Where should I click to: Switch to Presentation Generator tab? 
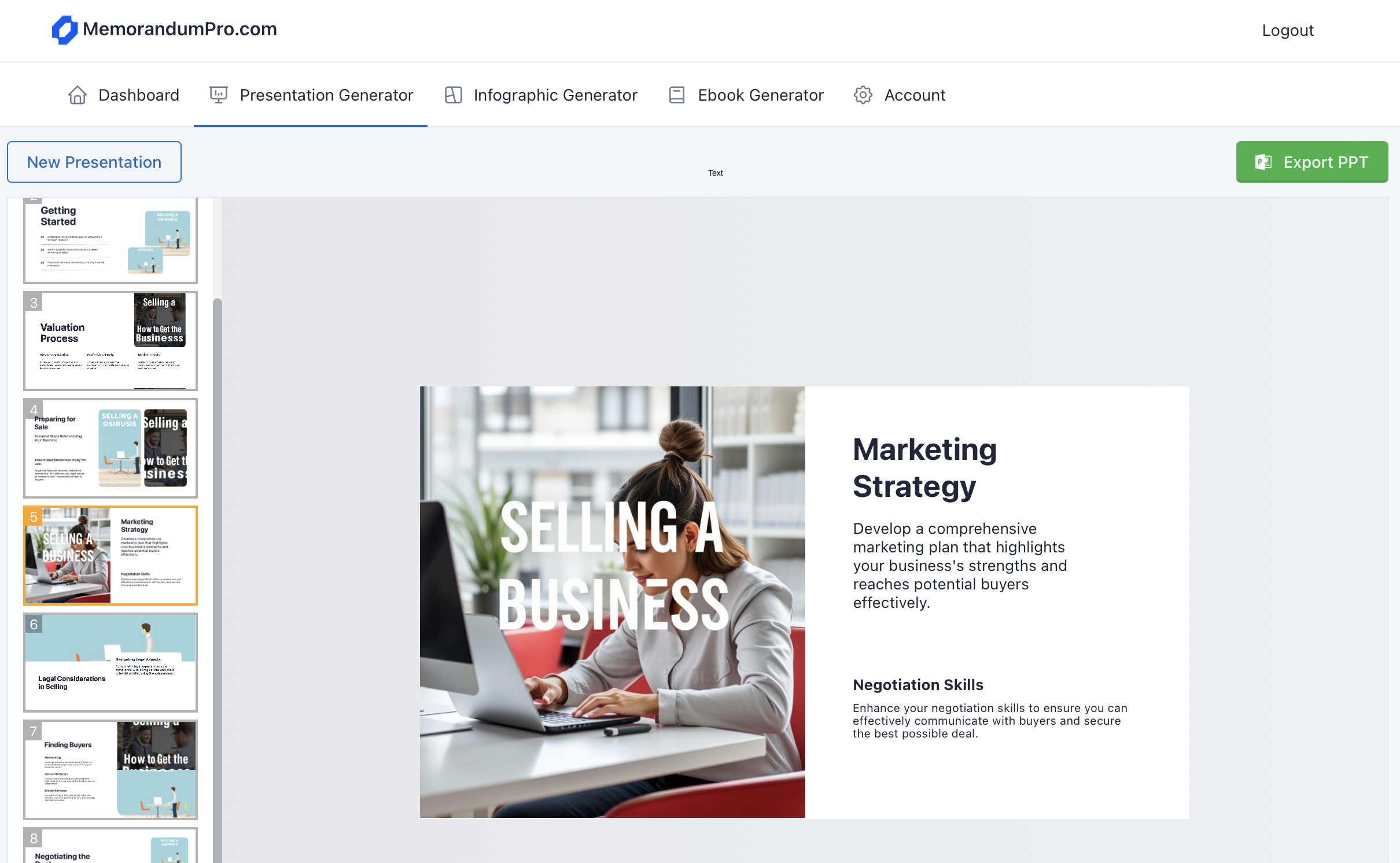[311, 95]
